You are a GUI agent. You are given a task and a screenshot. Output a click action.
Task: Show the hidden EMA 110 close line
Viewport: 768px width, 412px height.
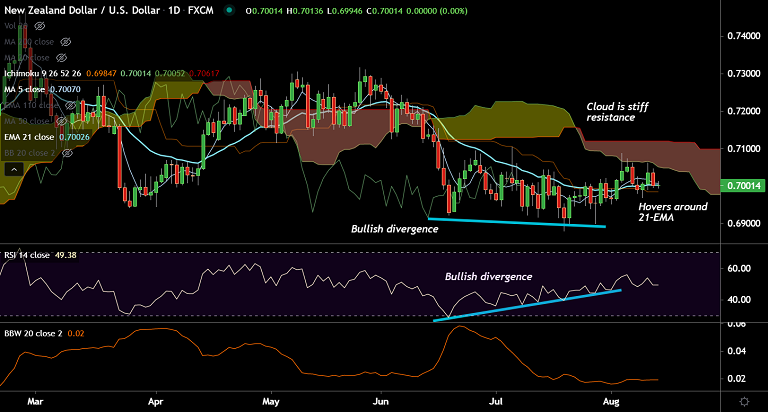(x=71, y=105)
